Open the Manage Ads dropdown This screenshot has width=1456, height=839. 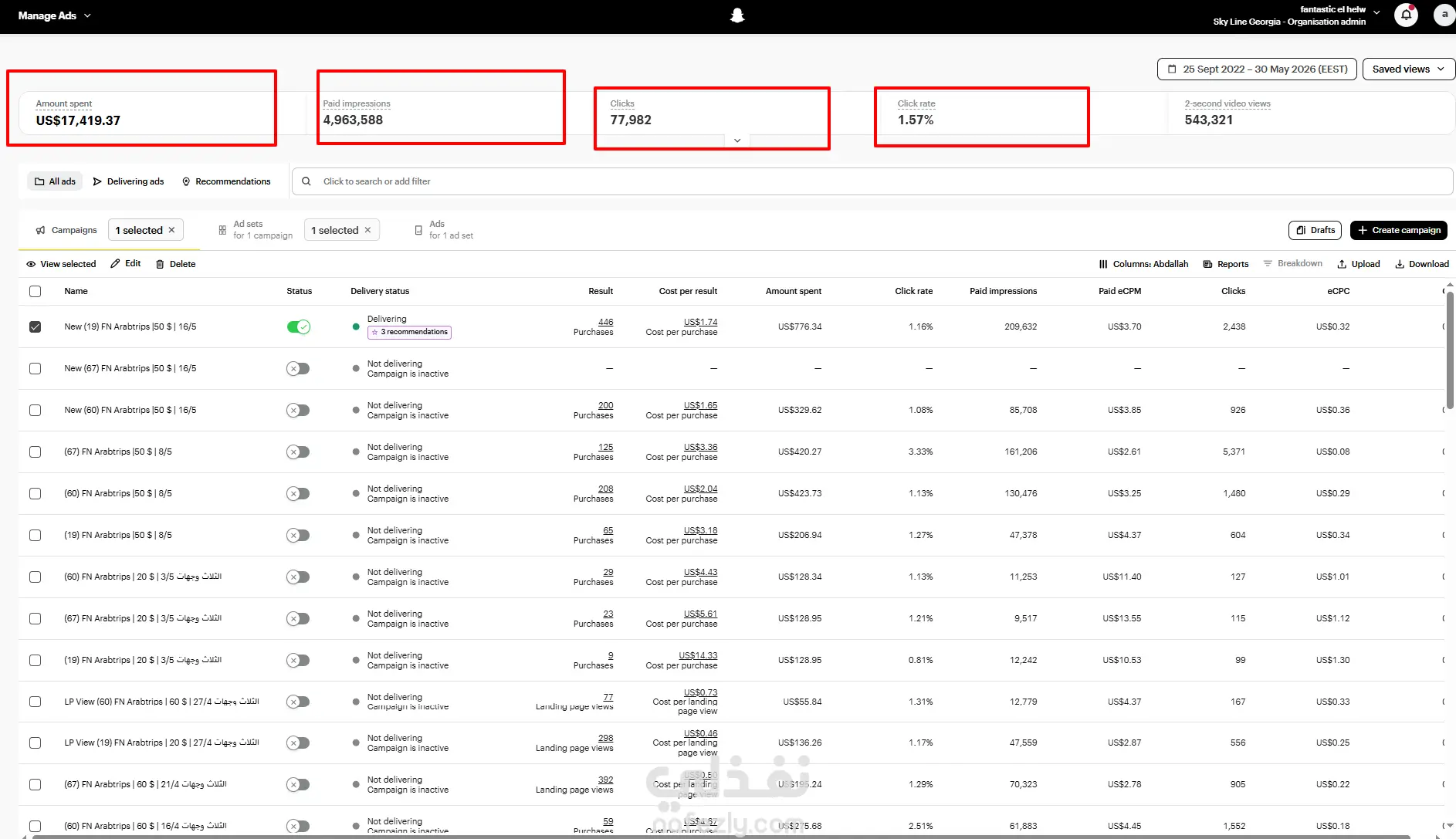coord(55,15)
